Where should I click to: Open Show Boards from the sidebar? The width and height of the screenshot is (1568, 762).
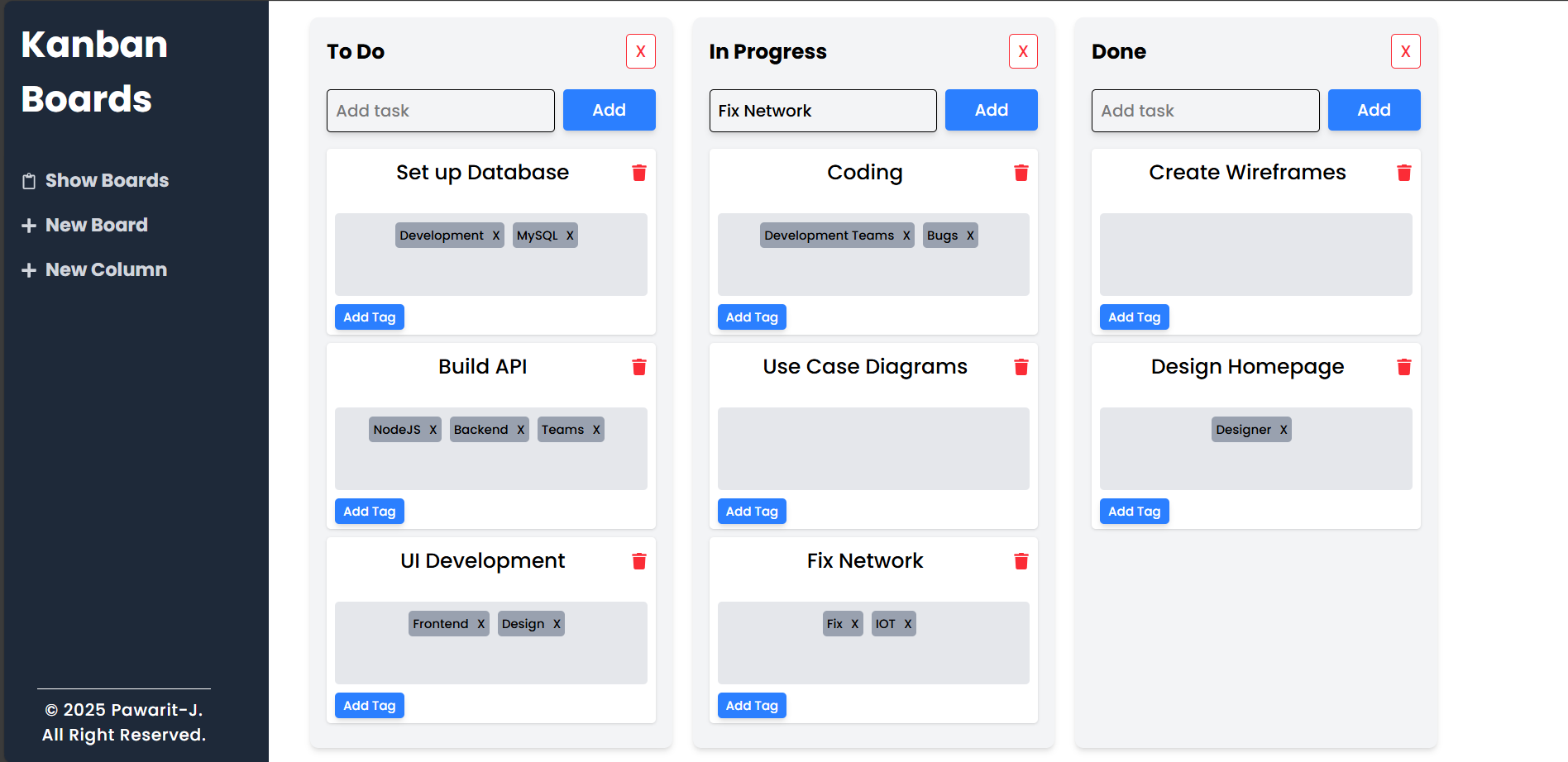107,180
